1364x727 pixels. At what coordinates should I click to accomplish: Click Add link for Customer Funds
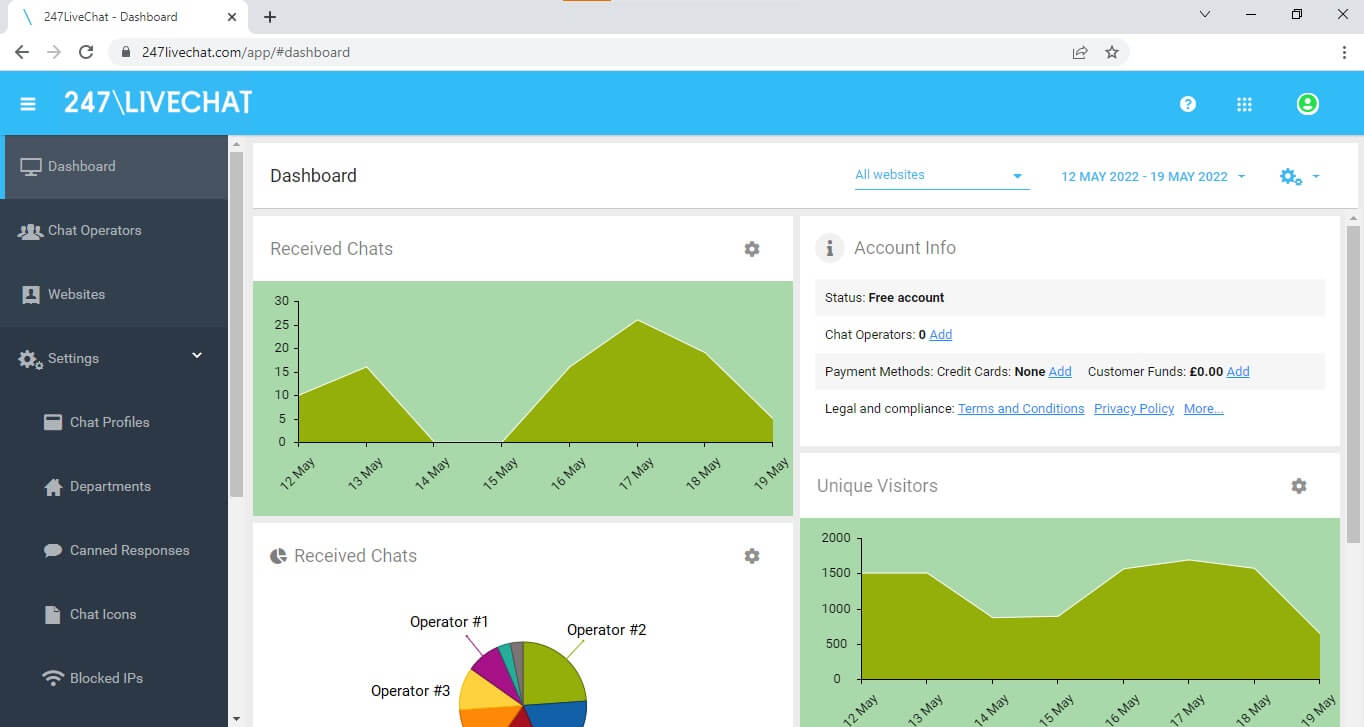pos(1238,372)
